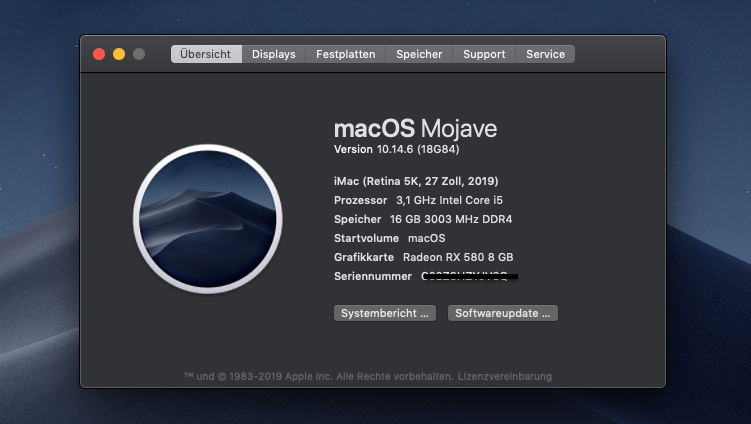This screenshot has width=751, height=424.
Task: Click the Startvolume macOS entry
Action: pyautogui.click(x=390, y=238)
